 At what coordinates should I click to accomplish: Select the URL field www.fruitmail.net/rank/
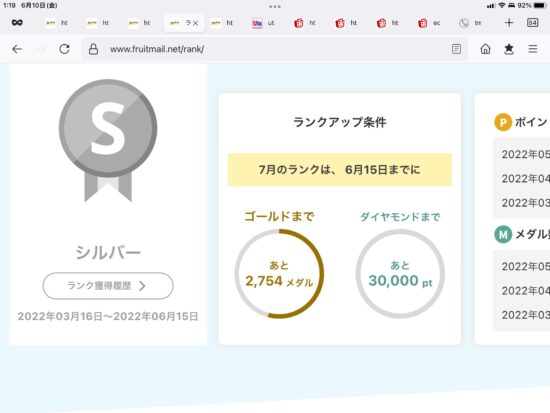click(157, 49)
